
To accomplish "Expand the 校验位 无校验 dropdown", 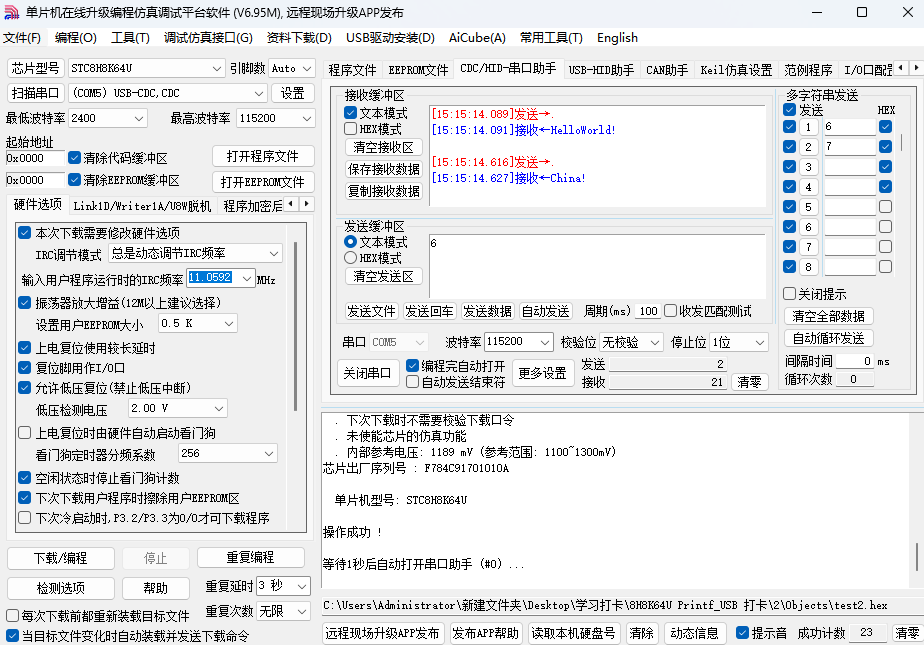I will 655,342.
